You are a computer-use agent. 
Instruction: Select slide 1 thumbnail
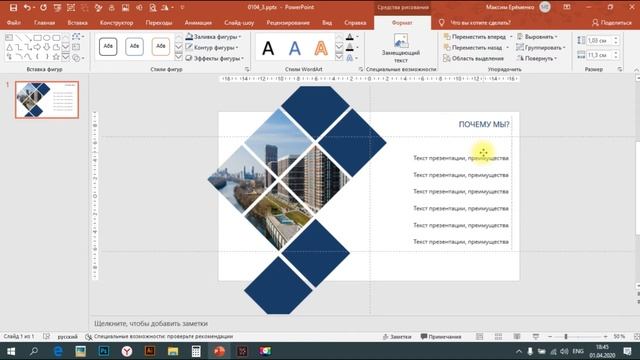point(47,100)
